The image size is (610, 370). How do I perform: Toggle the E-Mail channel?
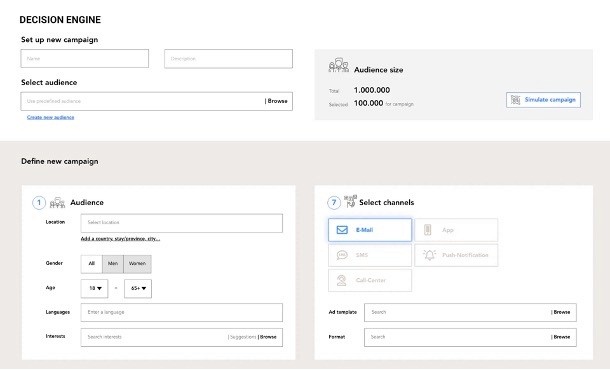click(370, 230)
